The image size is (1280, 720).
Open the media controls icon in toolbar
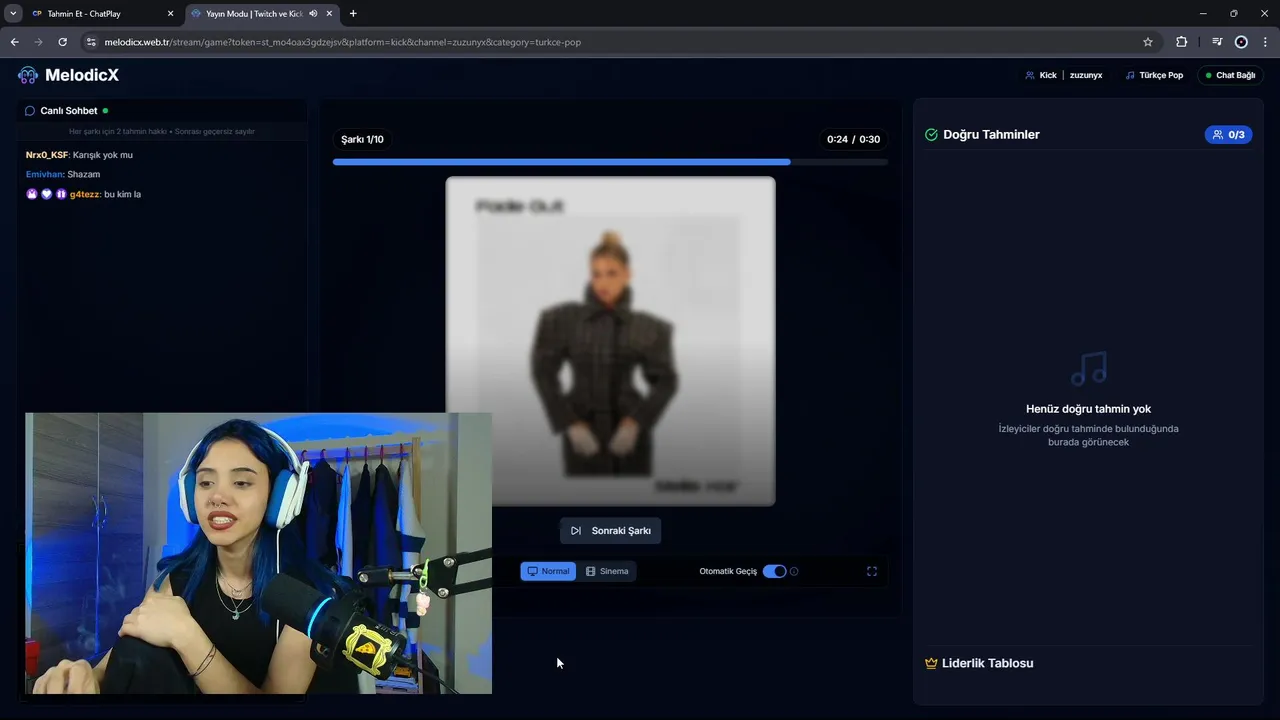[1216, 42]
